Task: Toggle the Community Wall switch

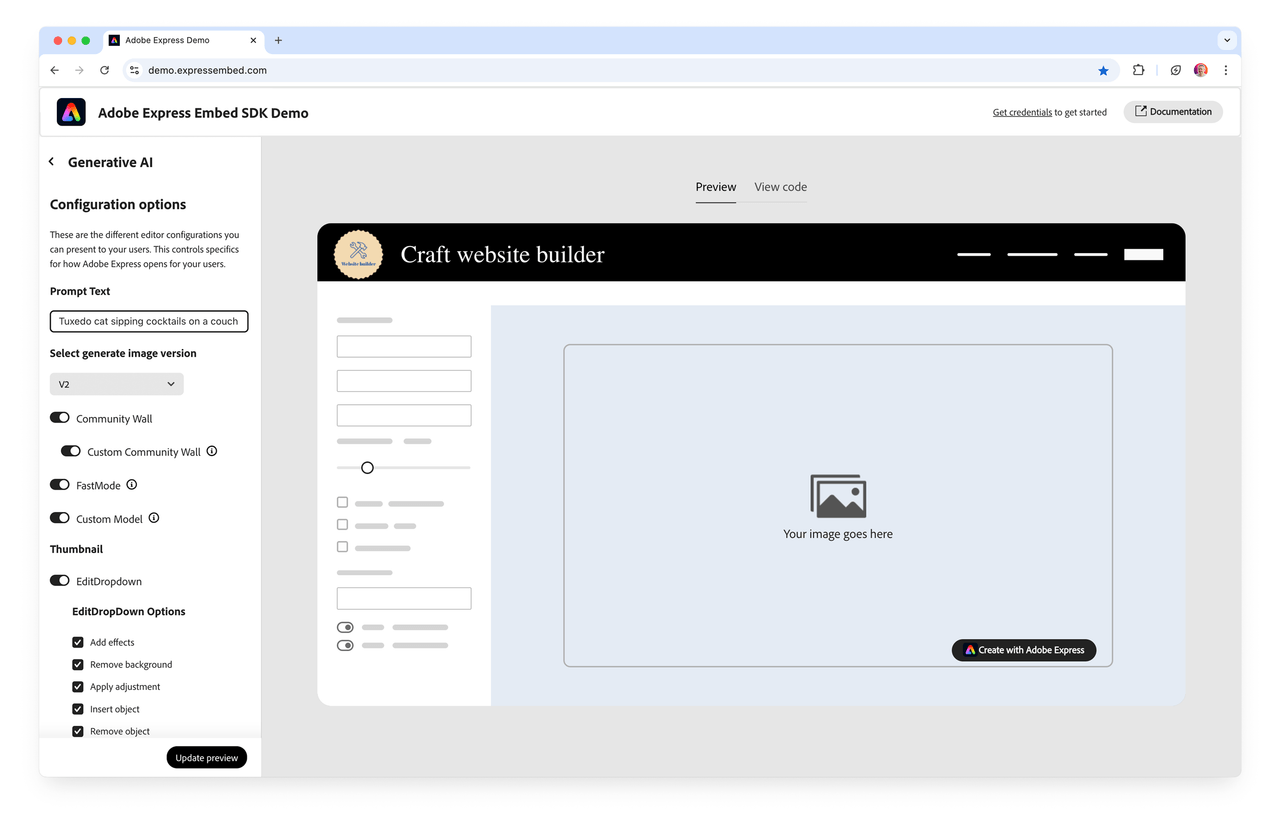Action: click(x=60, y=418)
